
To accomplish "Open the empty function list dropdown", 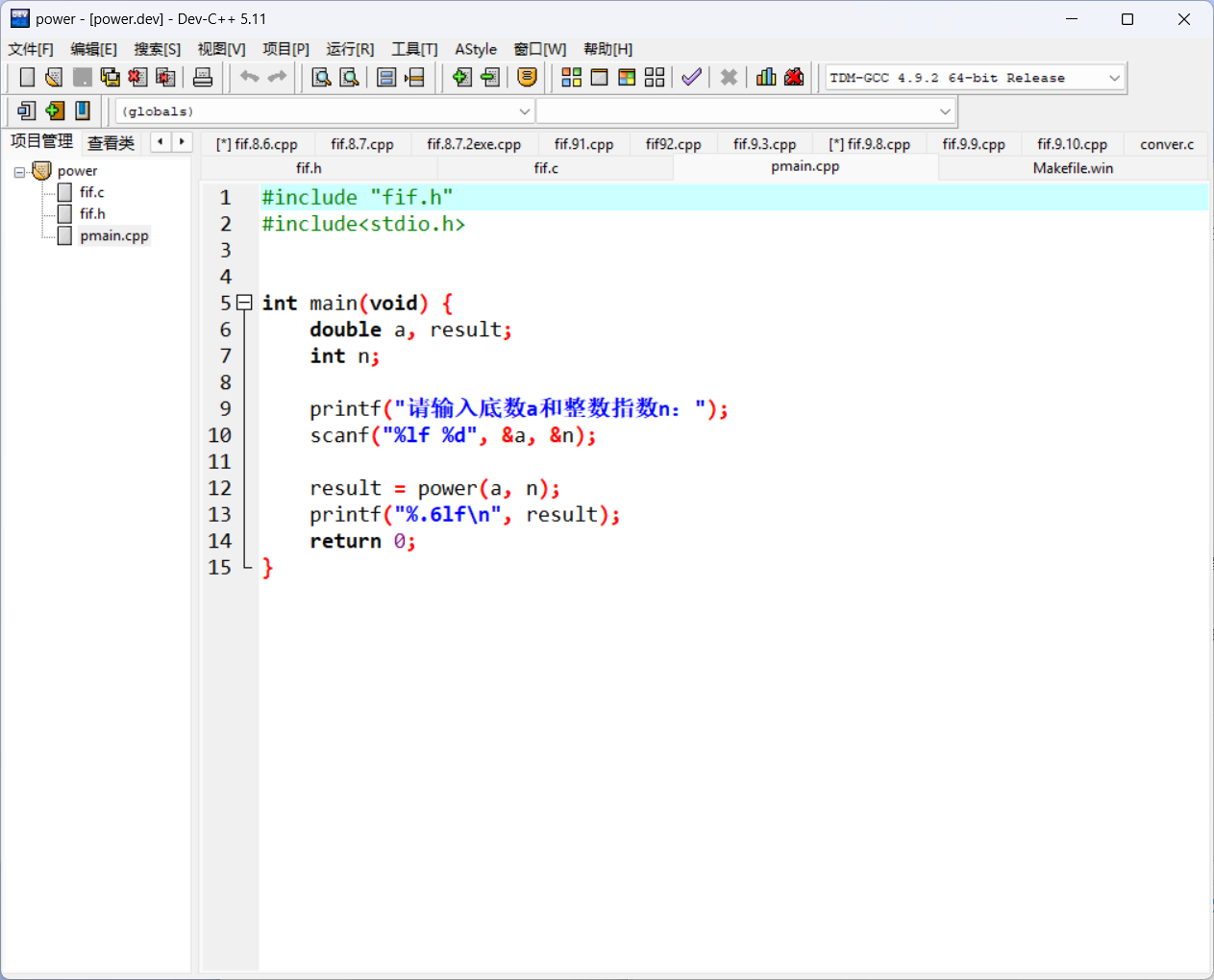I will point(945,111).
